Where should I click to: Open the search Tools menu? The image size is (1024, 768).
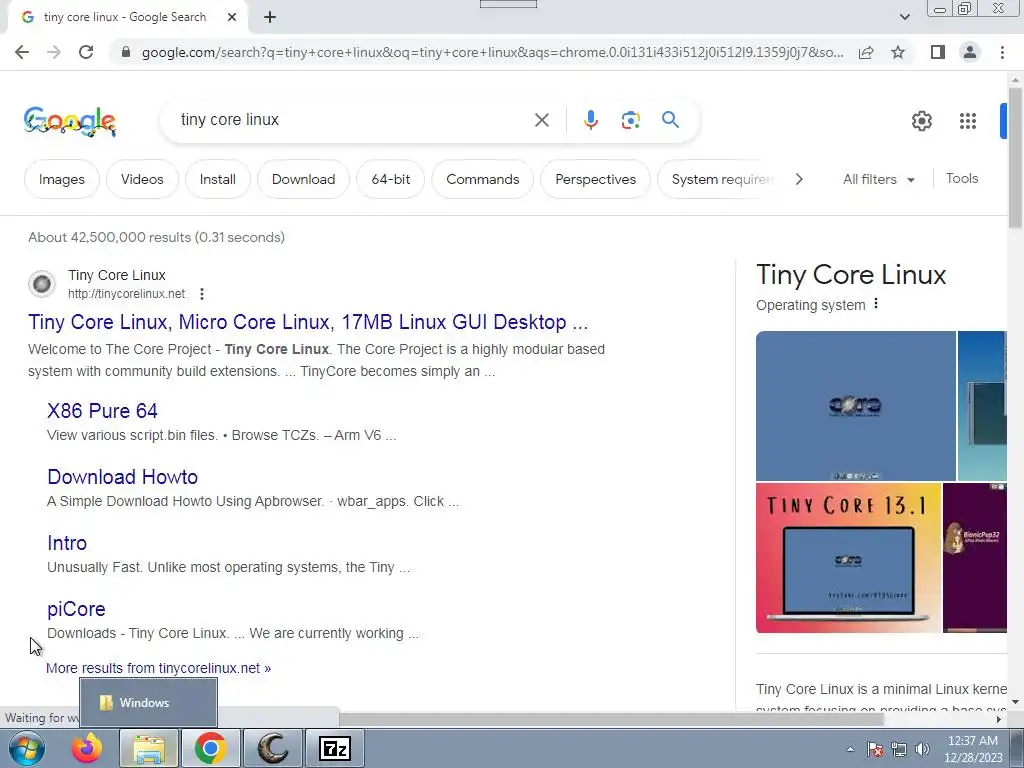click(962, 178)
